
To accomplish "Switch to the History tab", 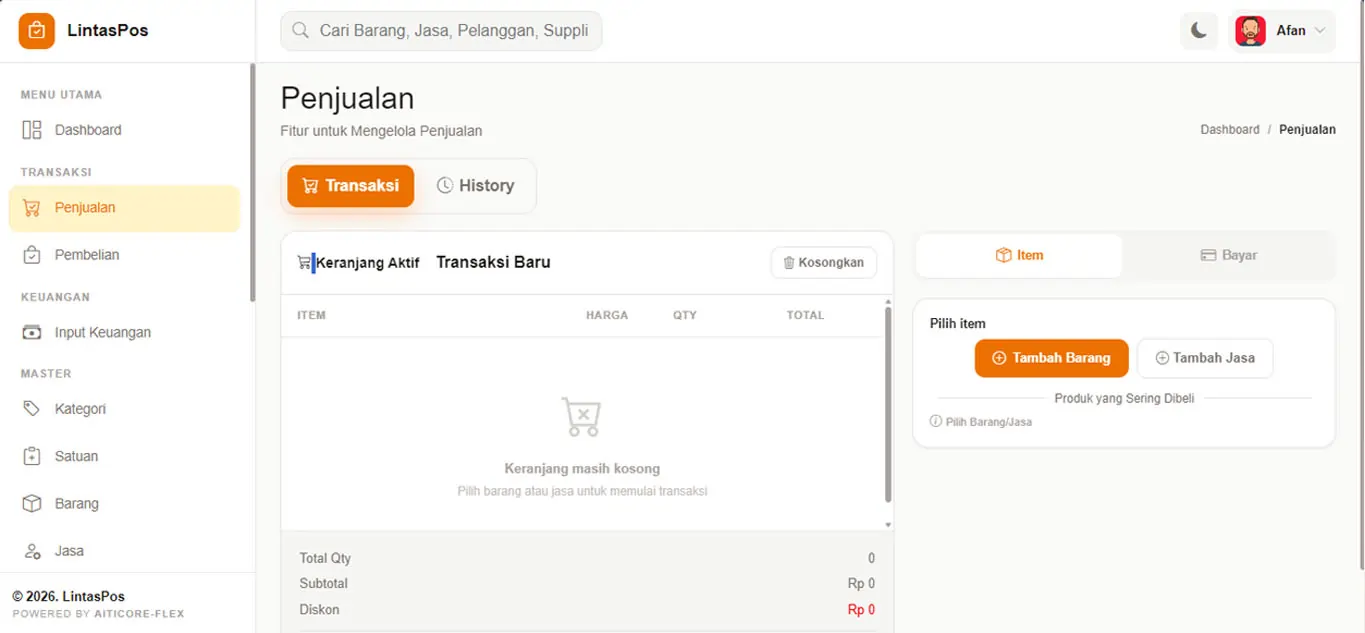I will pyautogui.click(x=475, y=186).
